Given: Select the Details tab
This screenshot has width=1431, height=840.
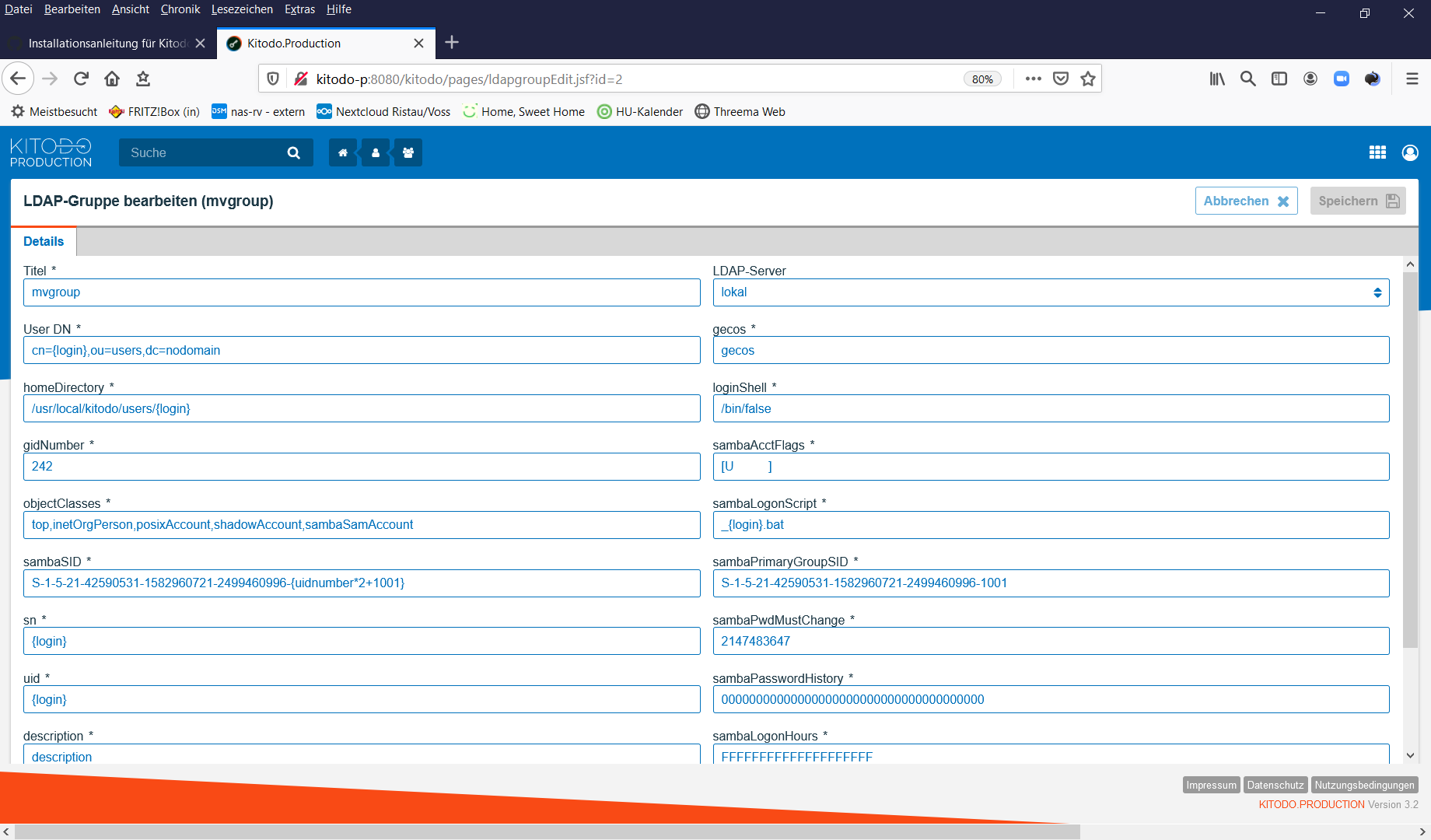Looking at the screenshot, I should point(44,241).
